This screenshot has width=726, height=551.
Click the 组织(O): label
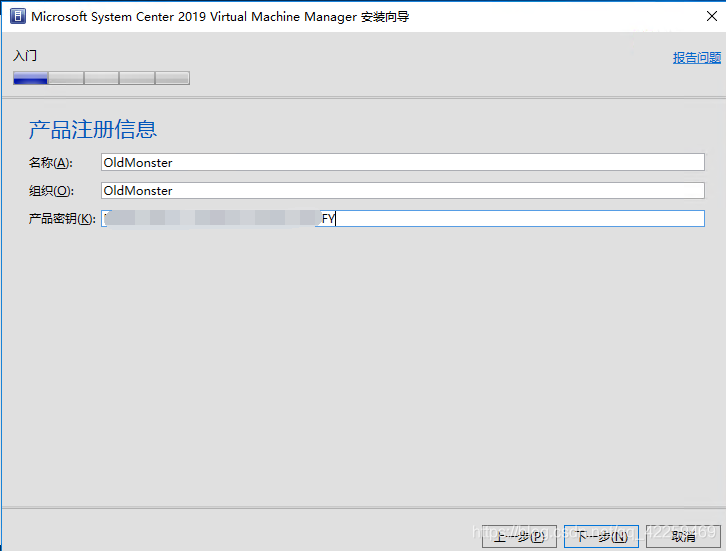(51, 191)
